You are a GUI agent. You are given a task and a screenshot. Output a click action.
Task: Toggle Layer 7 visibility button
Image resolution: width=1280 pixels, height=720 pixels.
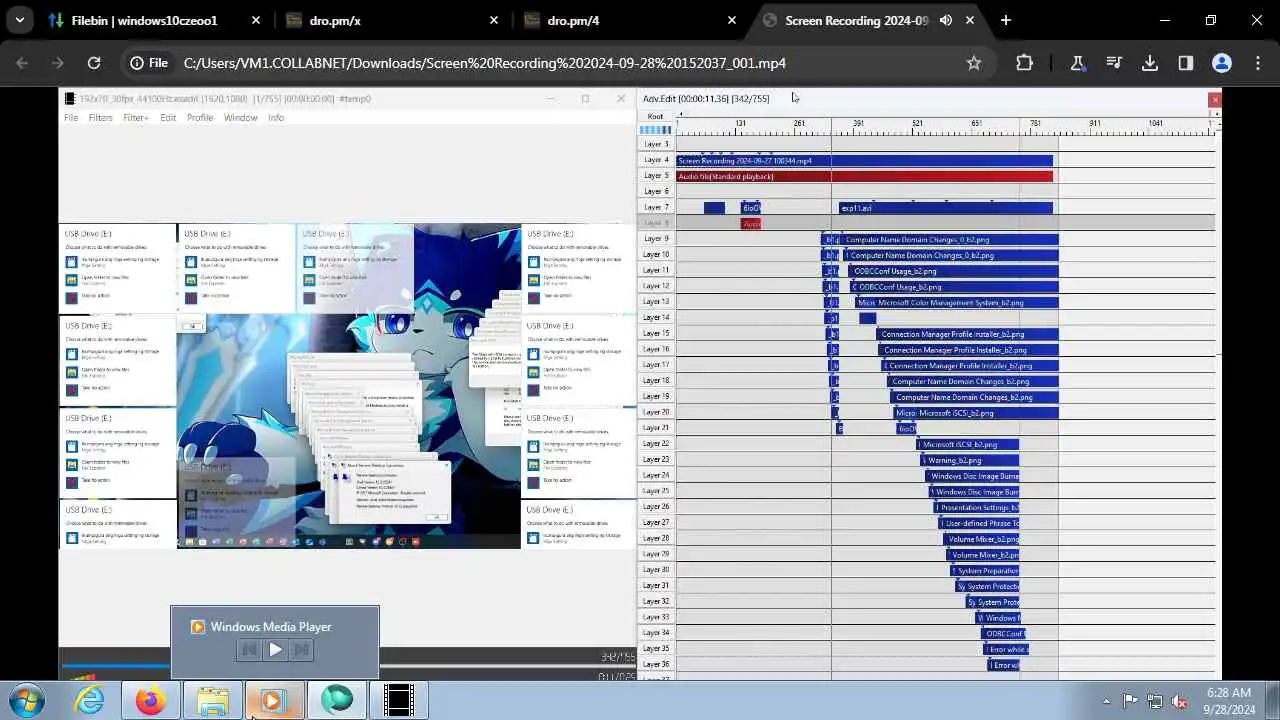coord(656,207)
